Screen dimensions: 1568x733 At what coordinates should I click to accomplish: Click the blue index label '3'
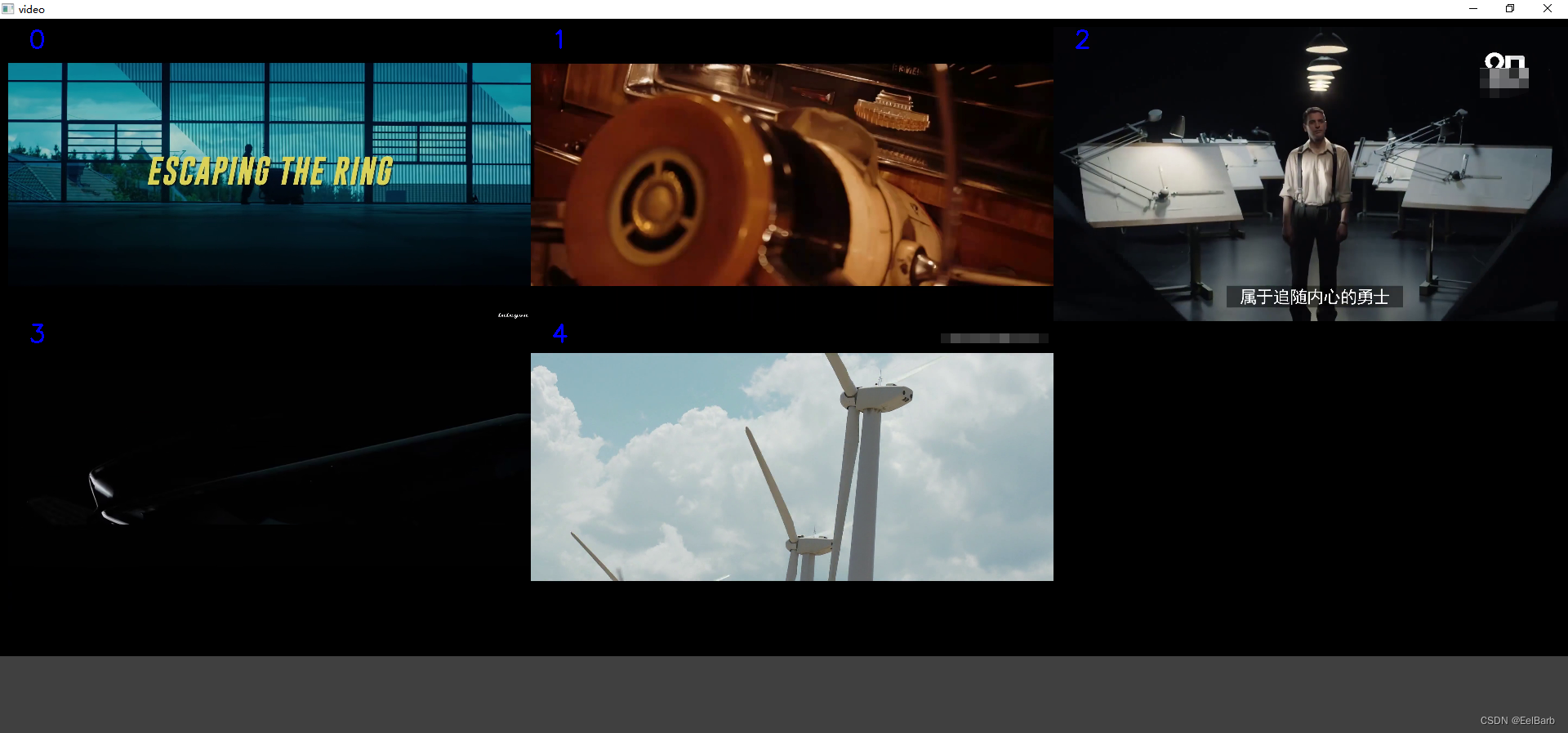[37, 333]
